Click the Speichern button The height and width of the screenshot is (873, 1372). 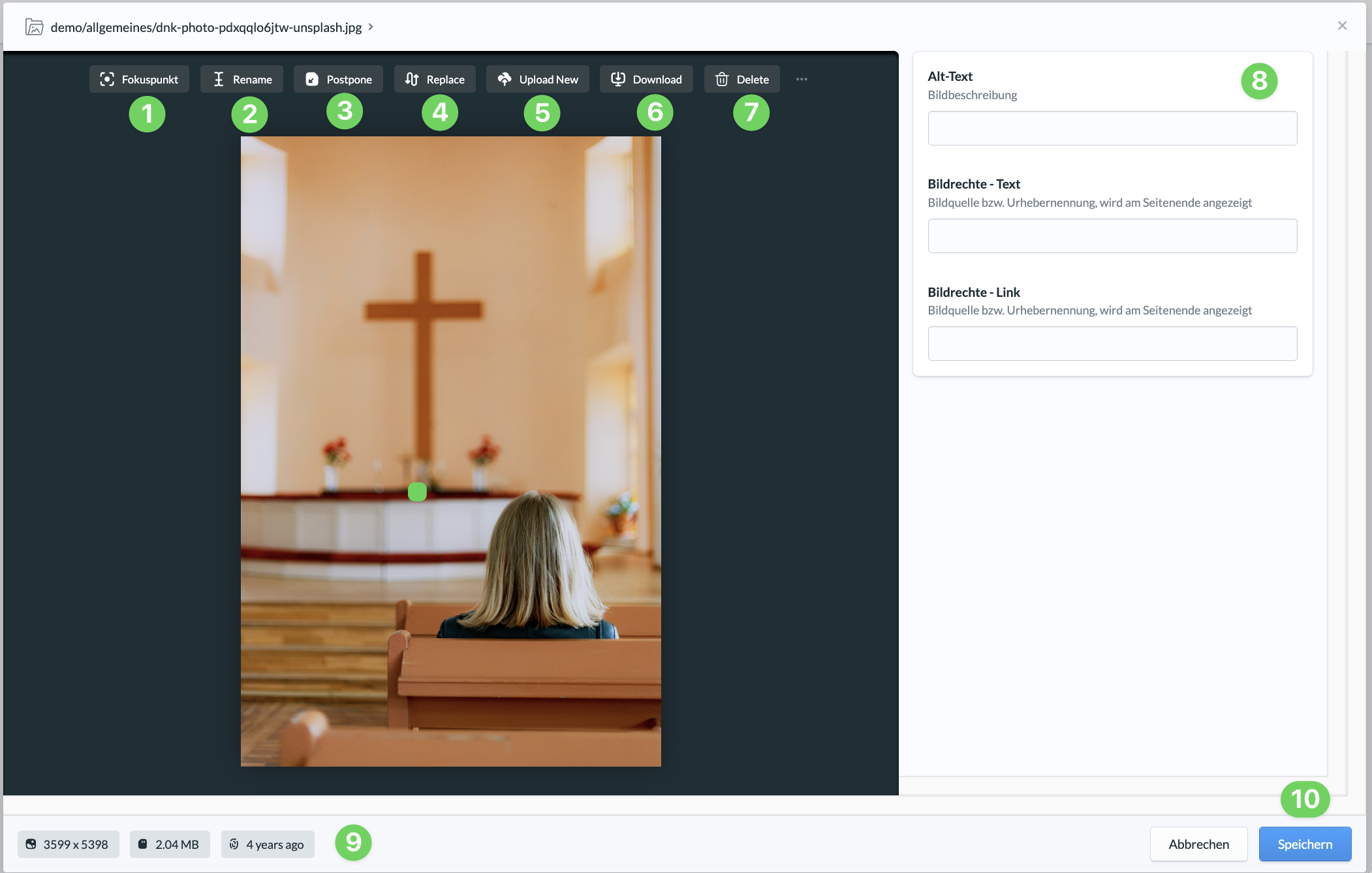click(x=1305, y=844)
